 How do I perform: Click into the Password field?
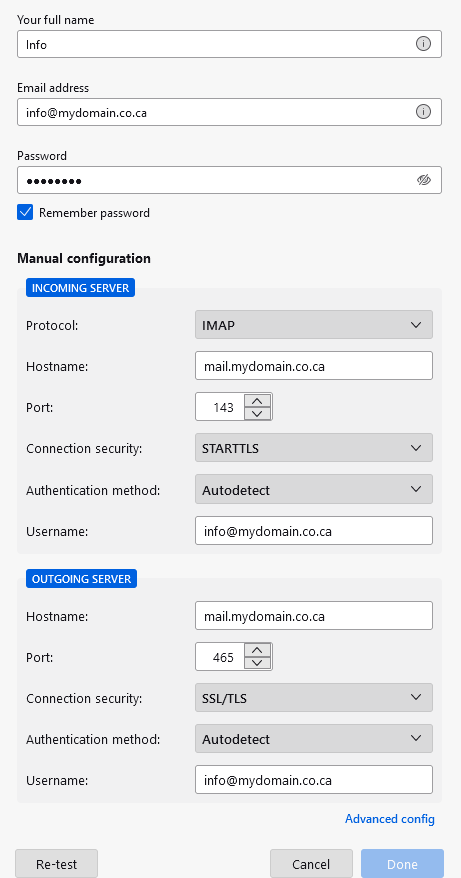(x=216, y=180)
